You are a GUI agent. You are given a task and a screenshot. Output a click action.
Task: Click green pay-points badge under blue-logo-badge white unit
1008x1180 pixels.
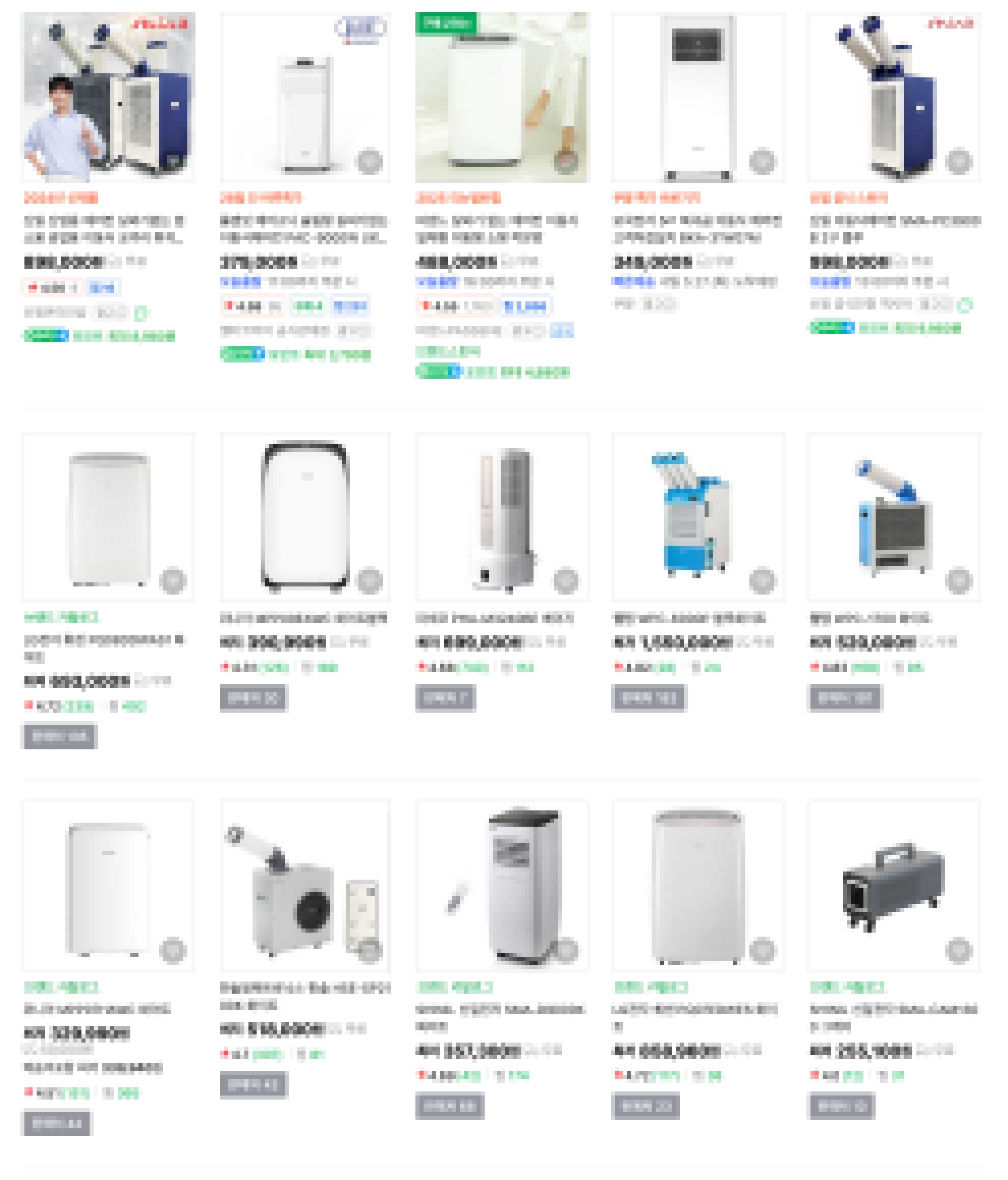242,355
